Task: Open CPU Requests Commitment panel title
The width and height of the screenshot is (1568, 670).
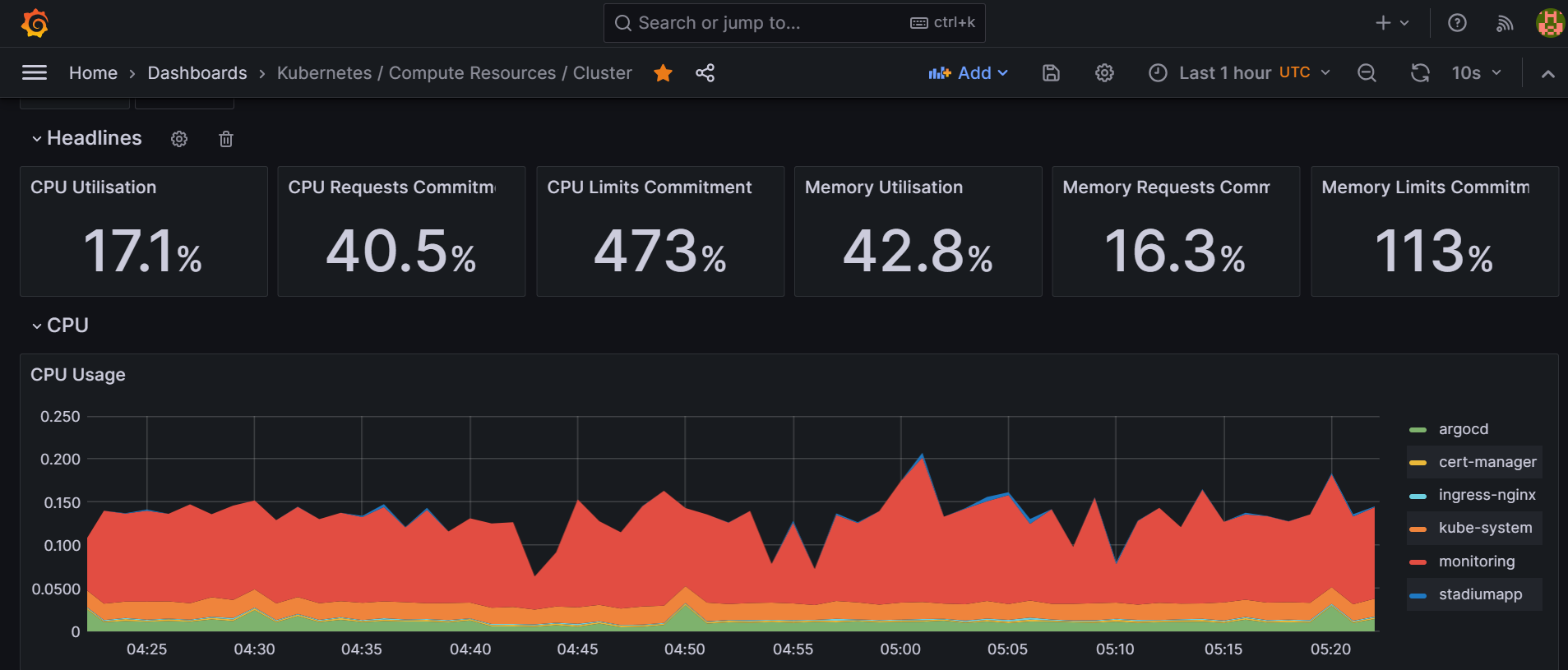Action: pos(391,187)
